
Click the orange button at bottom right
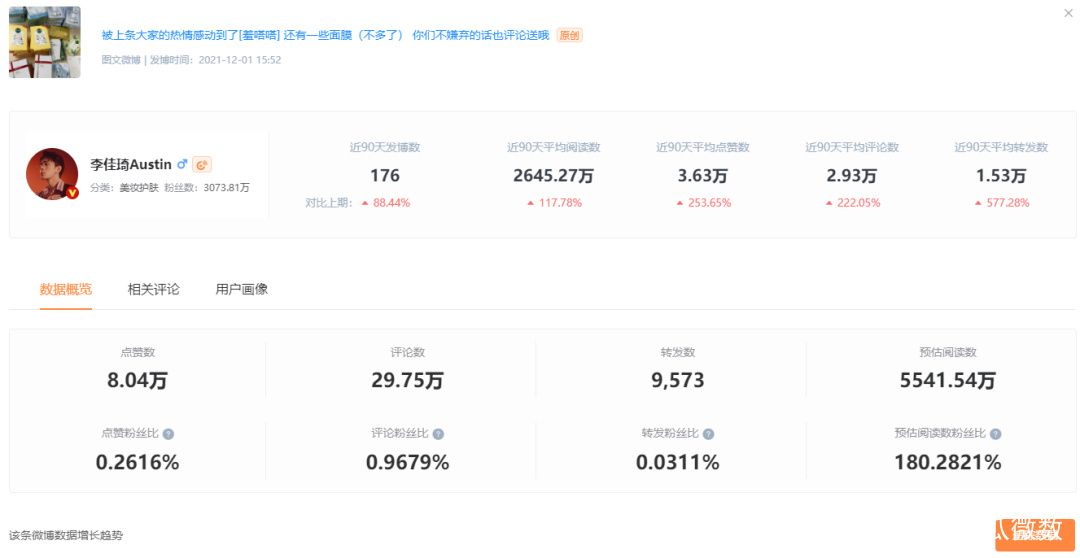point(1034,535)
